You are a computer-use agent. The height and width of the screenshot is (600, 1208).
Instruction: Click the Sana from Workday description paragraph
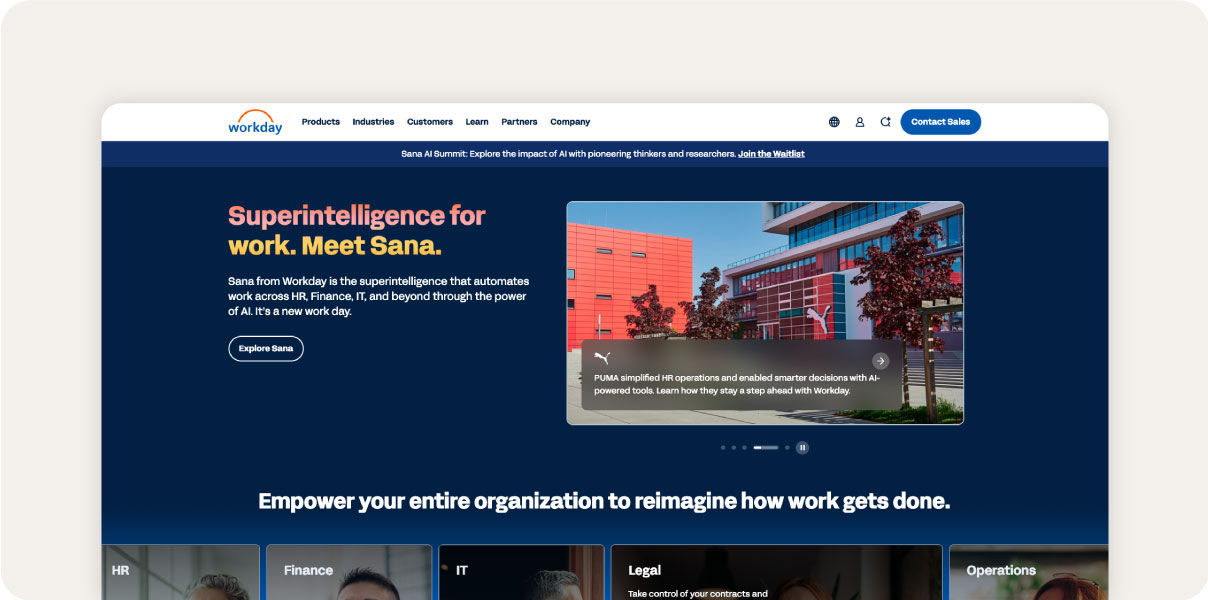[379, 296]
